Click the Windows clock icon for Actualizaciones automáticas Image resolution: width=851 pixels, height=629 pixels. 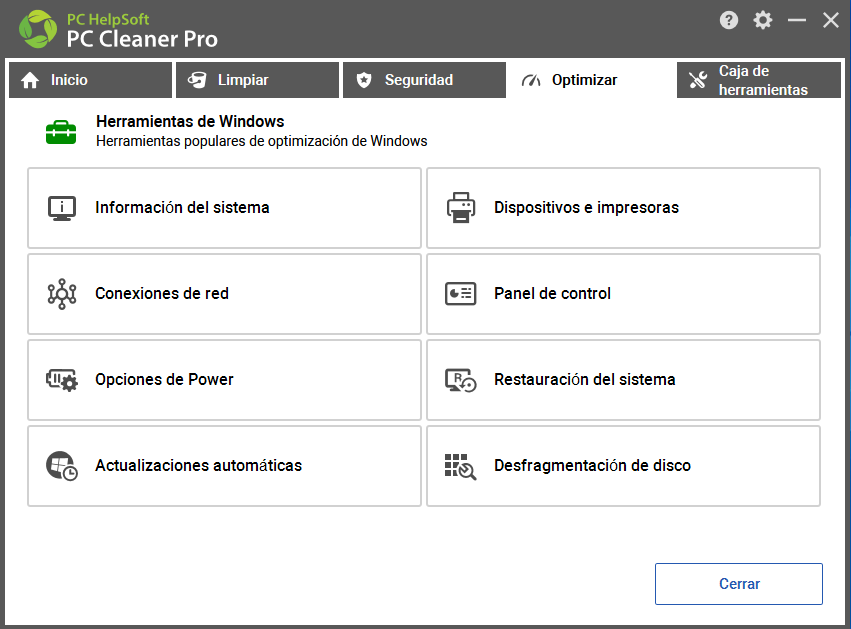(62, 466)
